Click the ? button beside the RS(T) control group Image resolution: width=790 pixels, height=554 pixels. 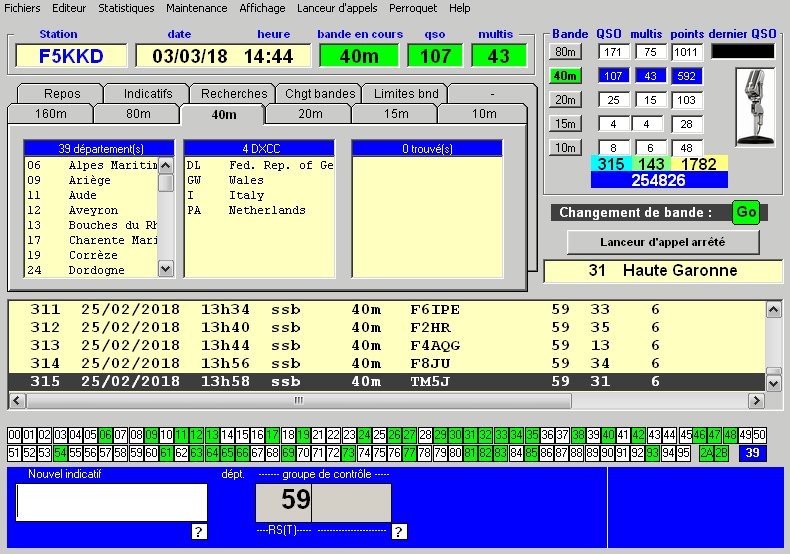399,531
